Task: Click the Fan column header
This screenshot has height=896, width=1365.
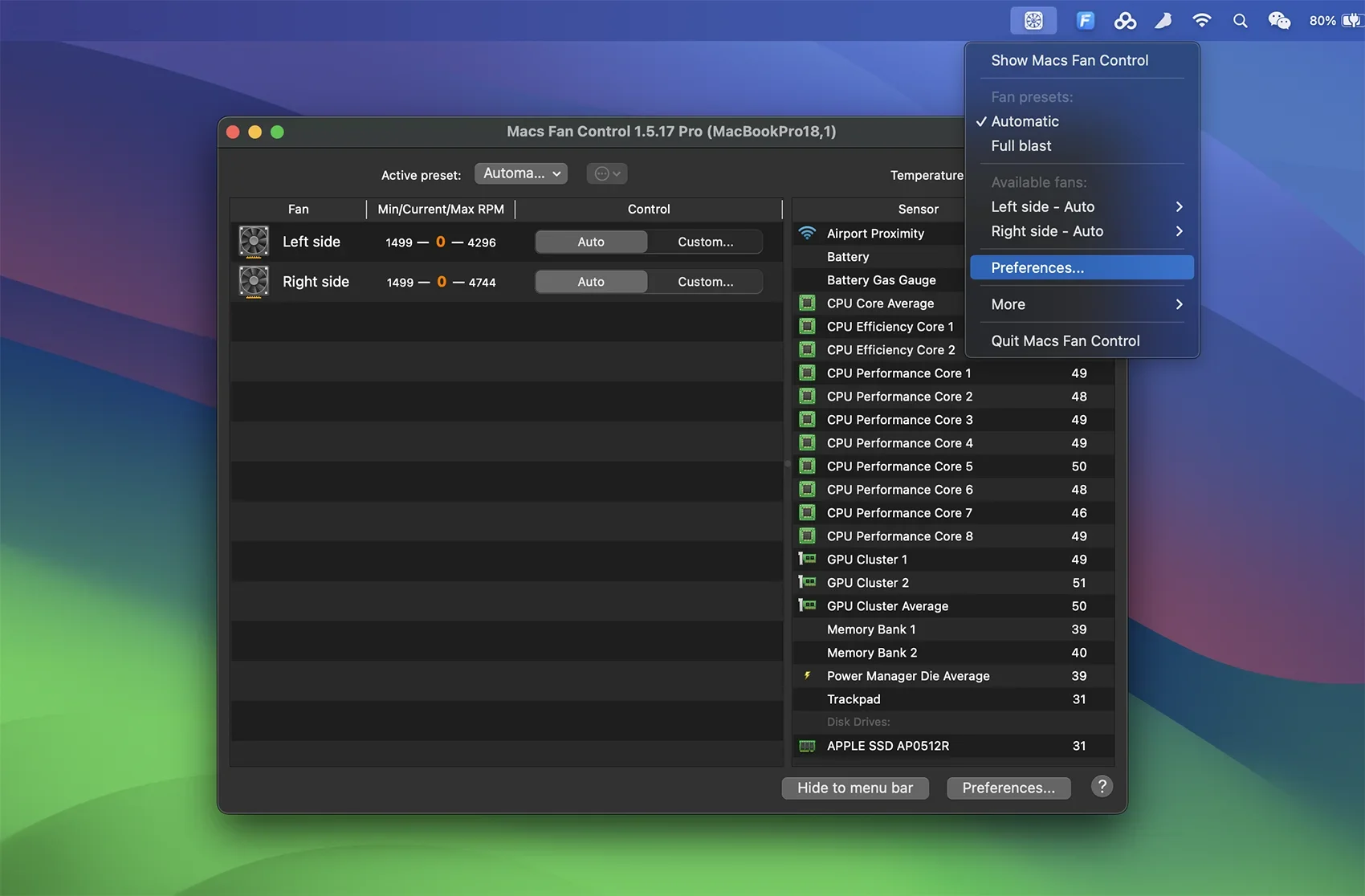Action: [298, 209]
